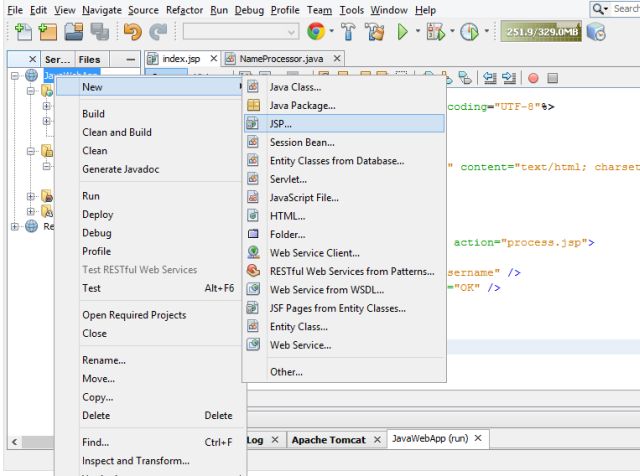Open the Team menu
Image resolution: width=640 pixels, height=476 pixels.
click(x=319, y=10)
